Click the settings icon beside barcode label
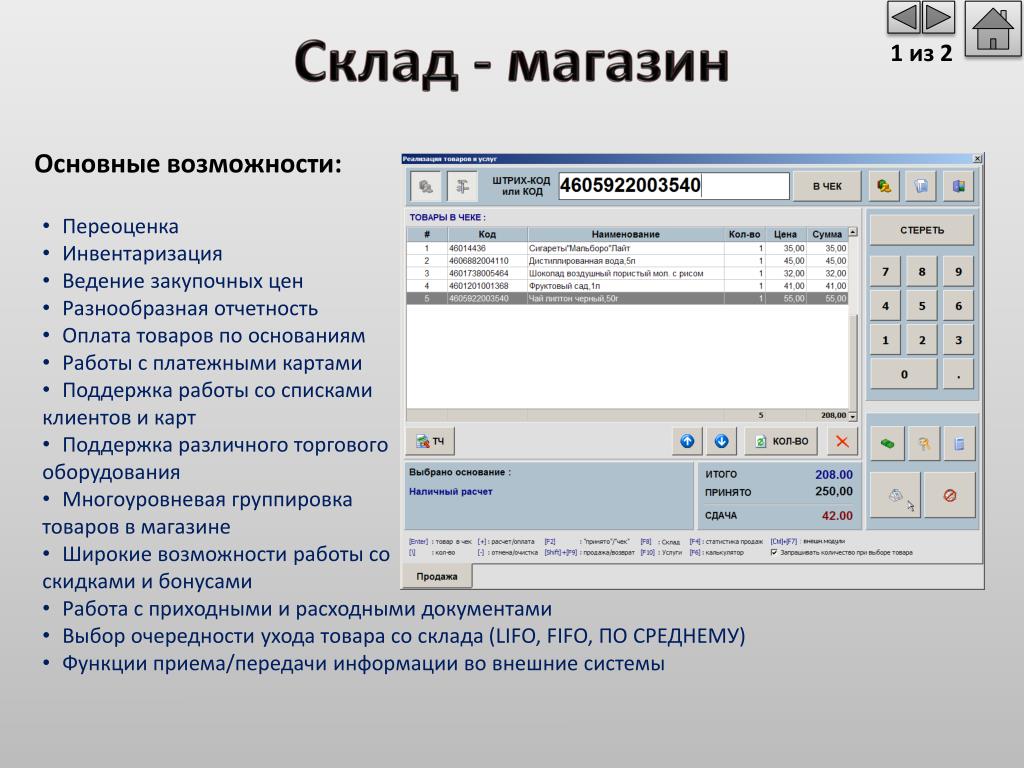 462,187
